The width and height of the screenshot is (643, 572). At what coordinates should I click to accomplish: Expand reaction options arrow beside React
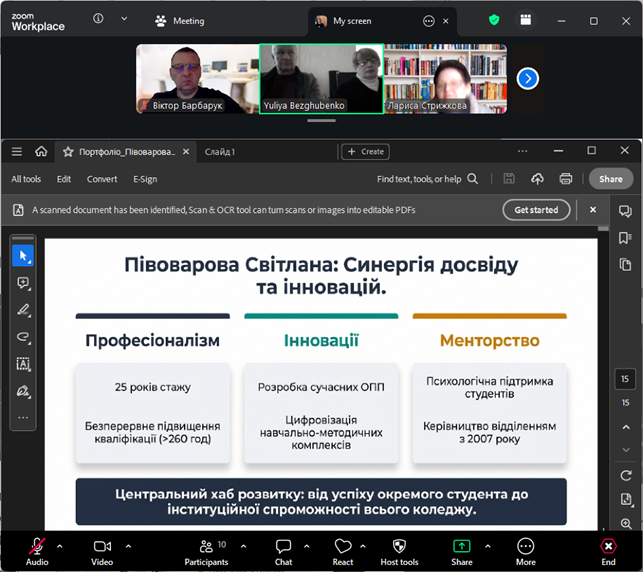coord(363,546)
